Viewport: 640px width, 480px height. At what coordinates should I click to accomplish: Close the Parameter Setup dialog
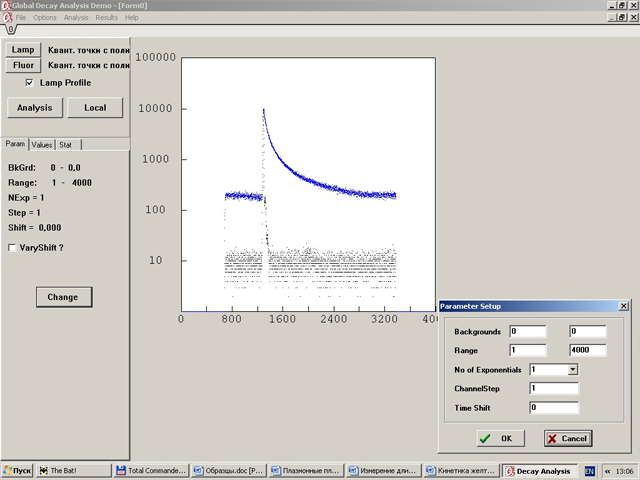pyautogui.click(x=623, y=306)
